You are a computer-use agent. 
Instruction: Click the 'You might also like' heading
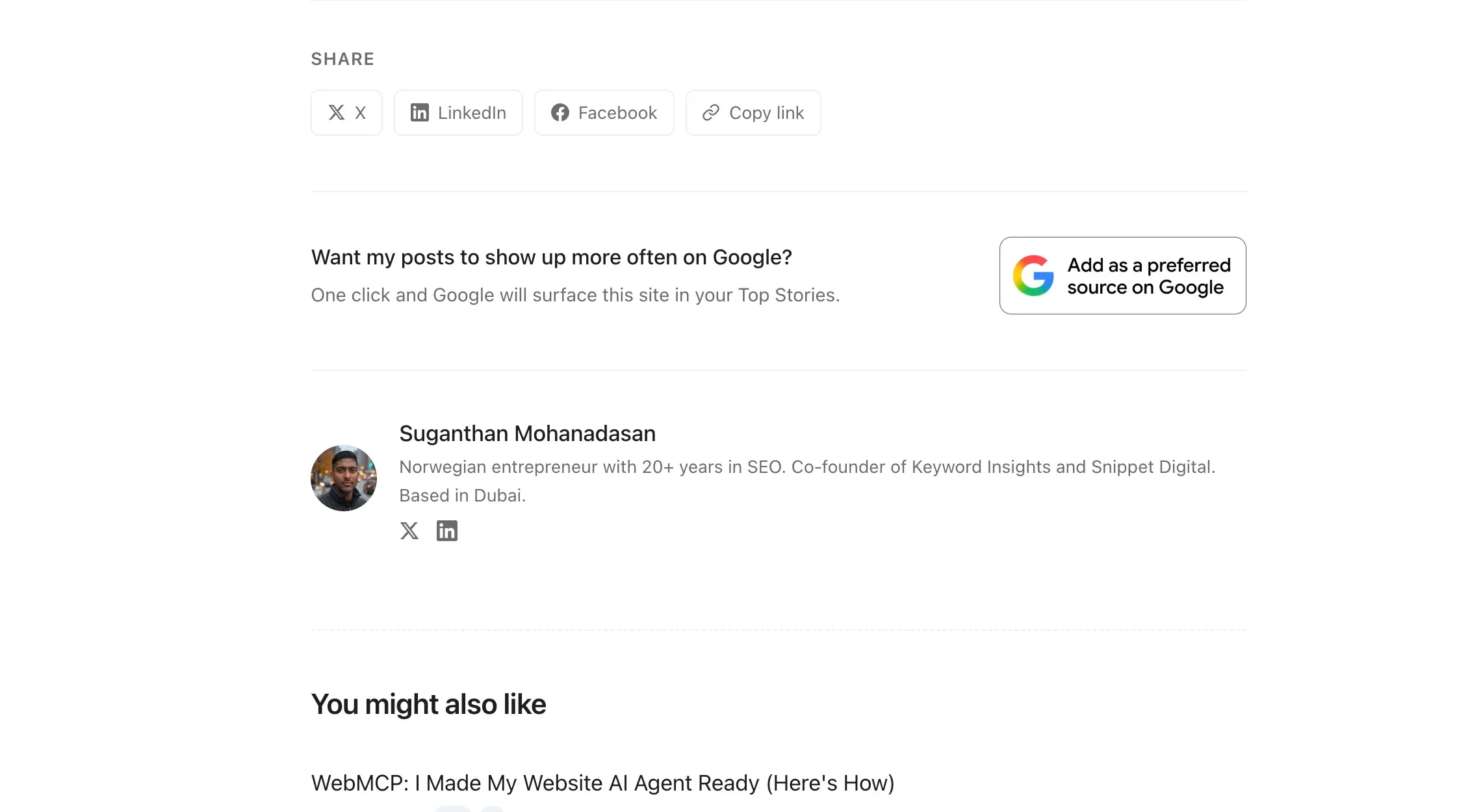coord(428,704)
